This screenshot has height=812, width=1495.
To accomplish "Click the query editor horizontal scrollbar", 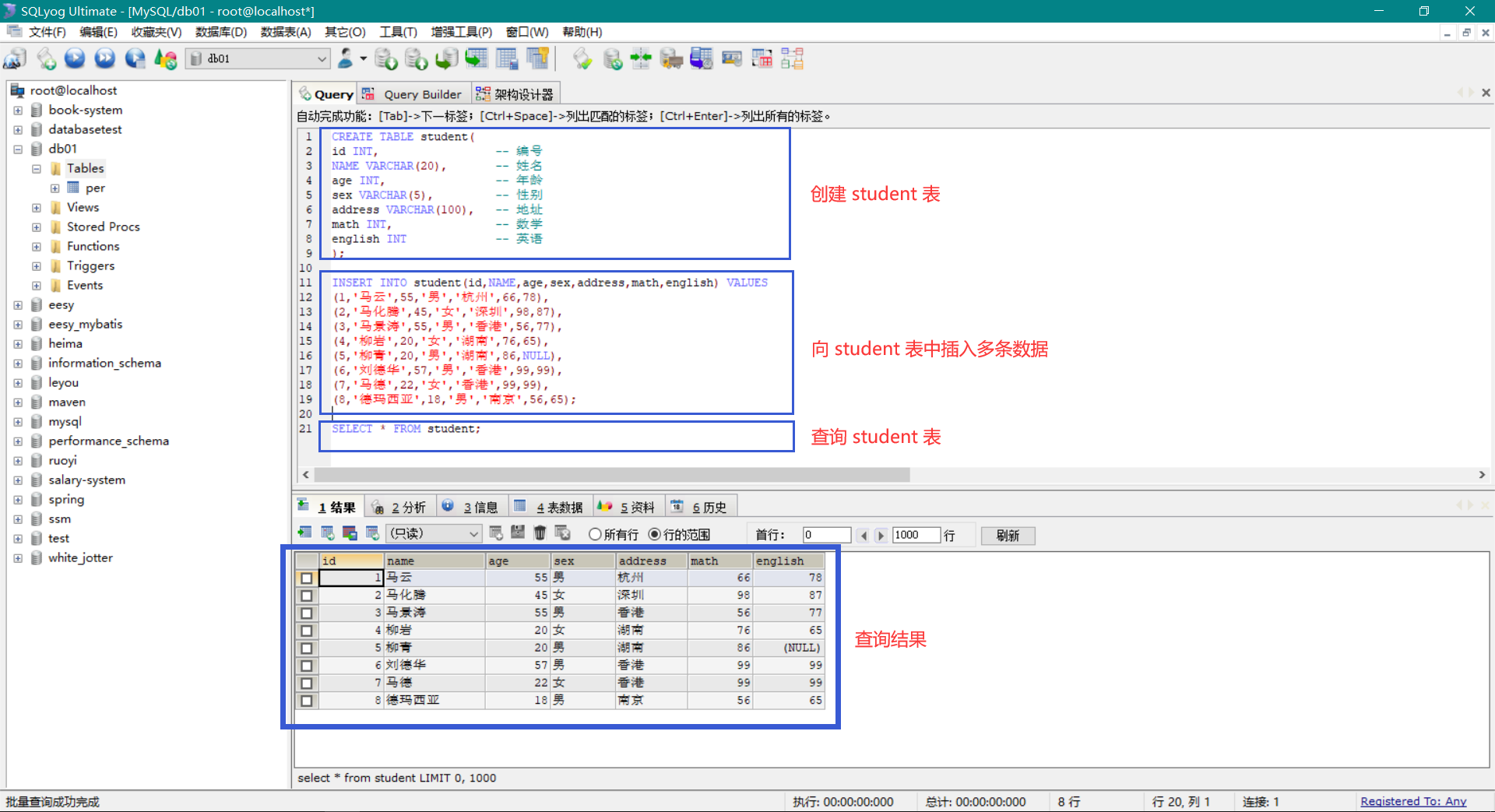I will click(x=611, y=475).
